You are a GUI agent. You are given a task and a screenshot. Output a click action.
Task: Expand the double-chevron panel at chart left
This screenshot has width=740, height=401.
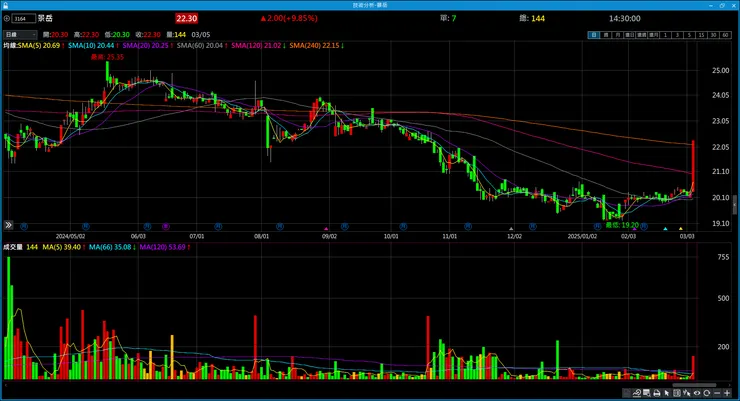[x=8, y=225]
